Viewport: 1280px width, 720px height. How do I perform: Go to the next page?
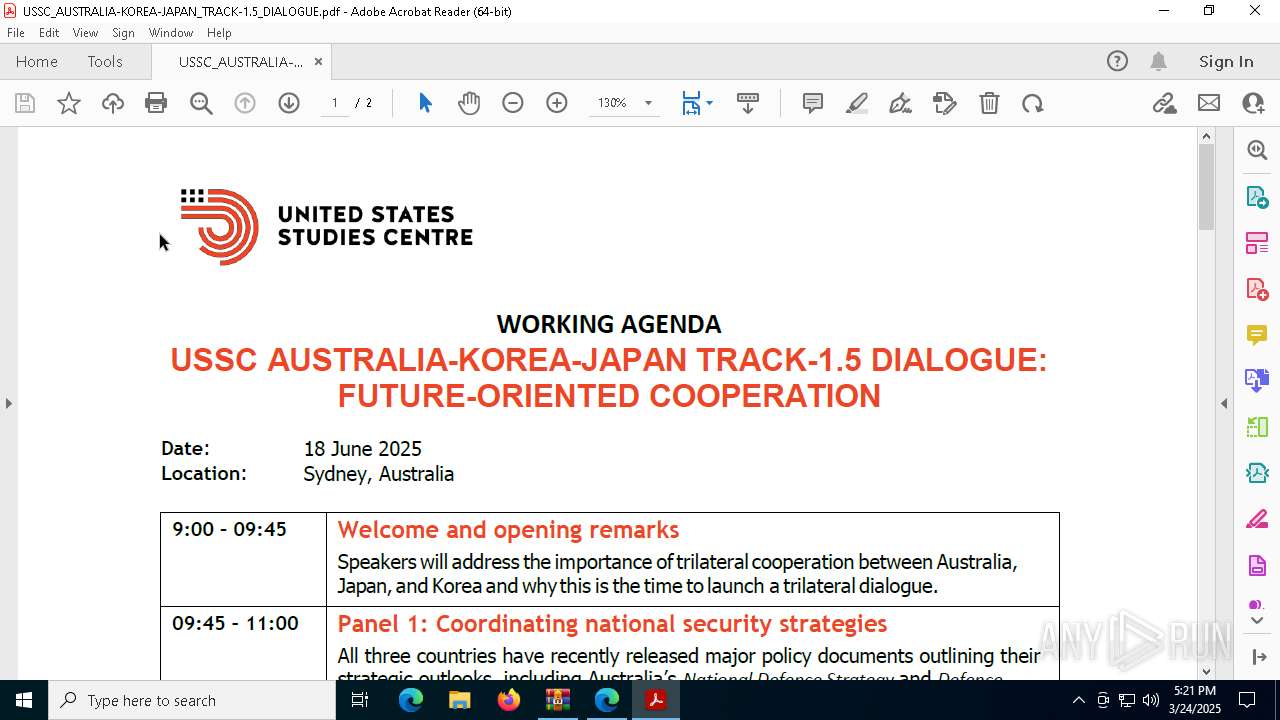click(x=289, y=103)
